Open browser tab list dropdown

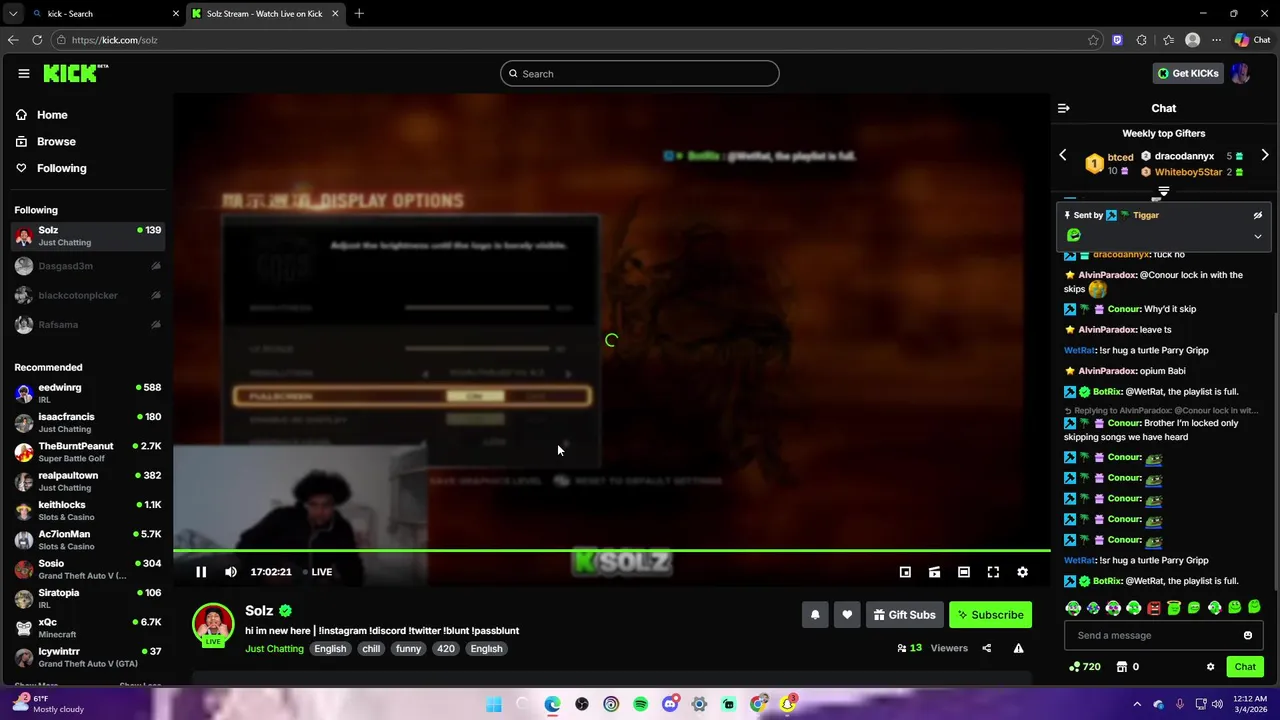pos(12,14)
